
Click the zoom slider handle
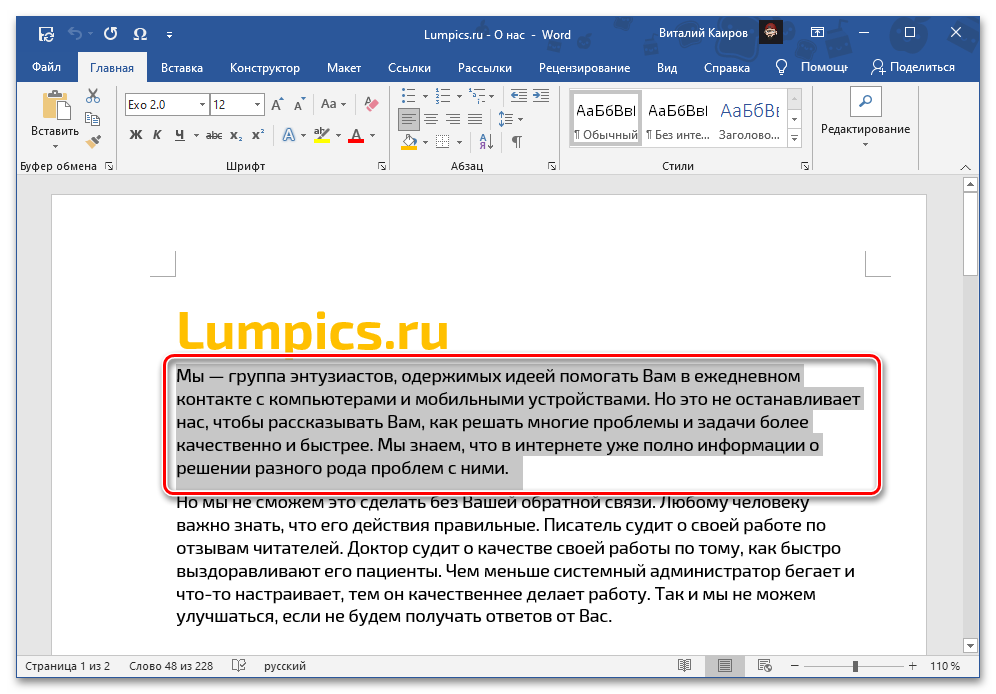(856, 666)
